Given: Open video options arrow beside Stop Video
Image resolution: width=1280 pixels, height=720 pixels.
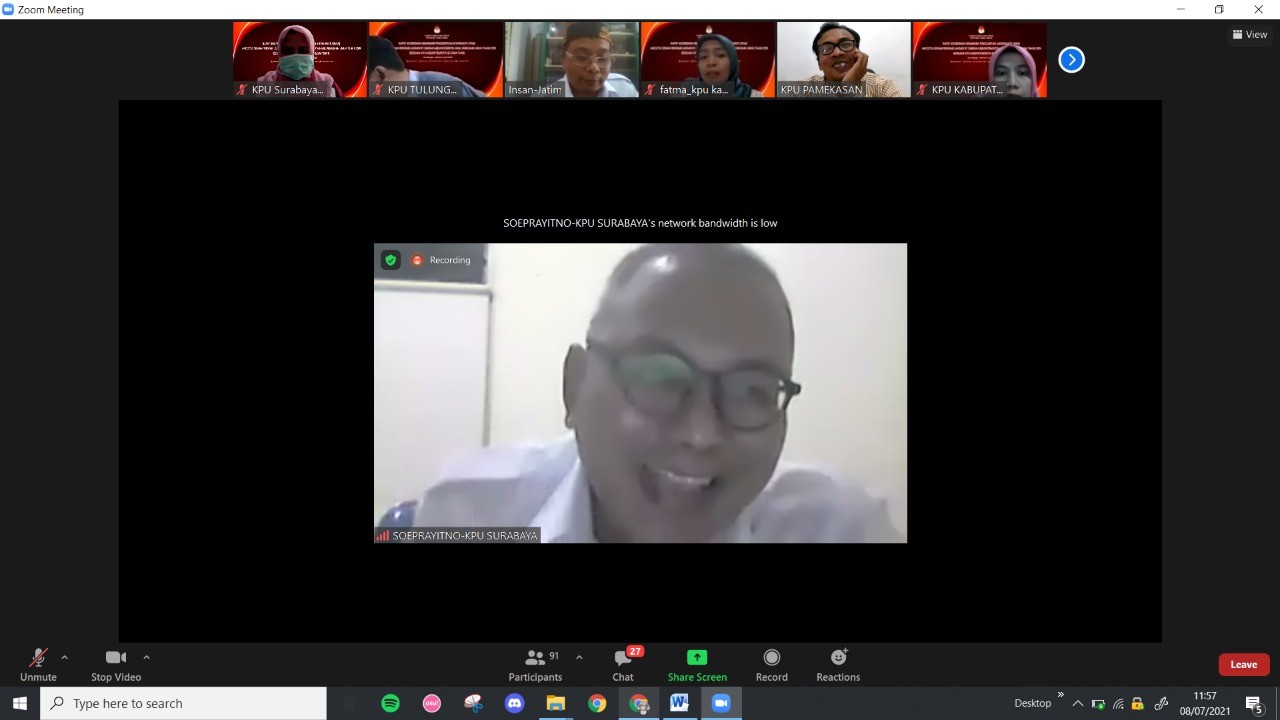Looking at the screenshot, I should pyautogui.click(x=146, y=657).
